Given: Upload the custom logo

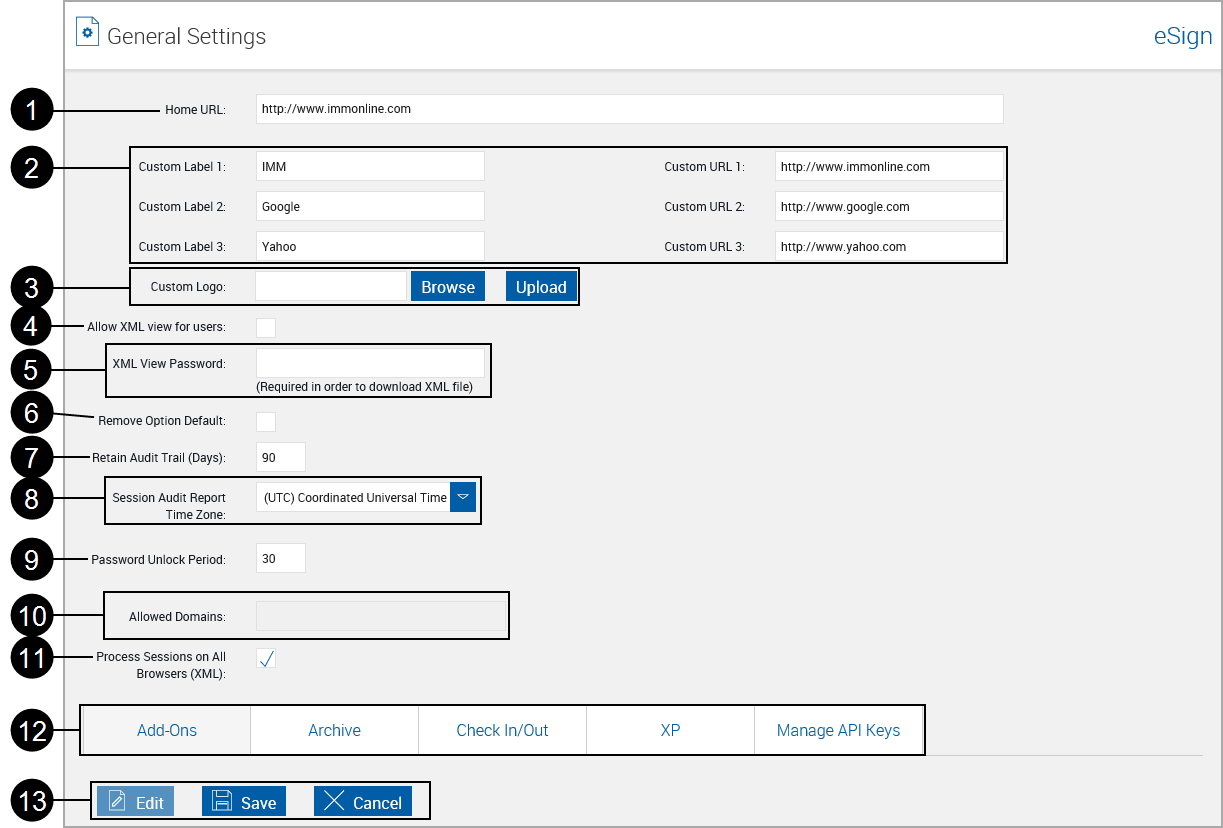Looking at the screenshot, I should coord(540,286).
